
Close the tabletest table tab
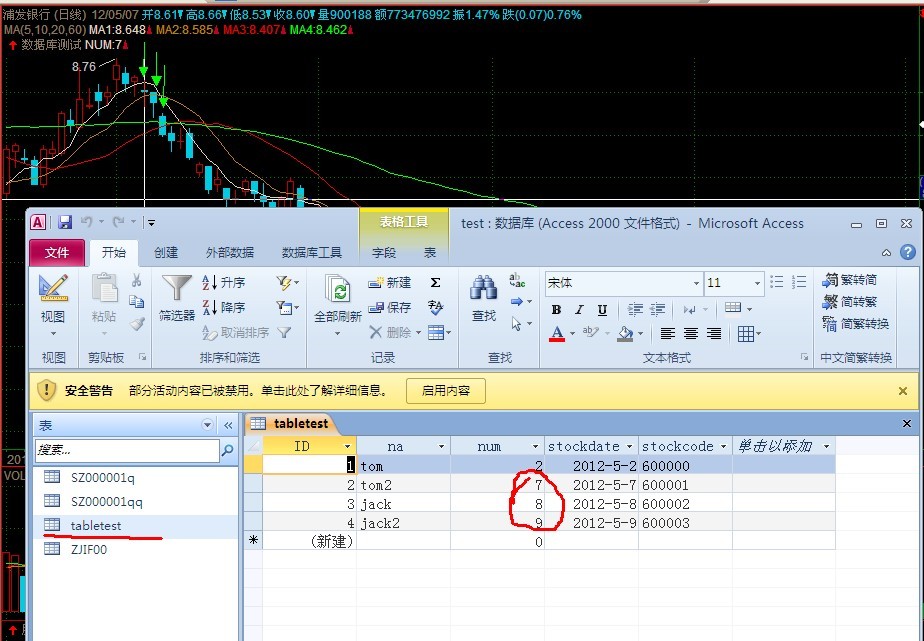pos(907,424)
